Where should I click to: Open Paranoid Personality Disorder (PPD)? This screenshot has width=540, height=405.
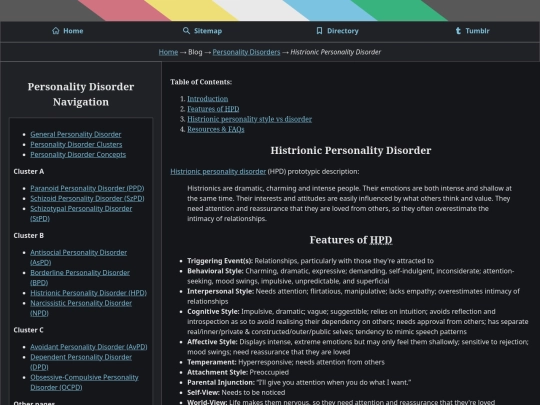pos(87,188)
